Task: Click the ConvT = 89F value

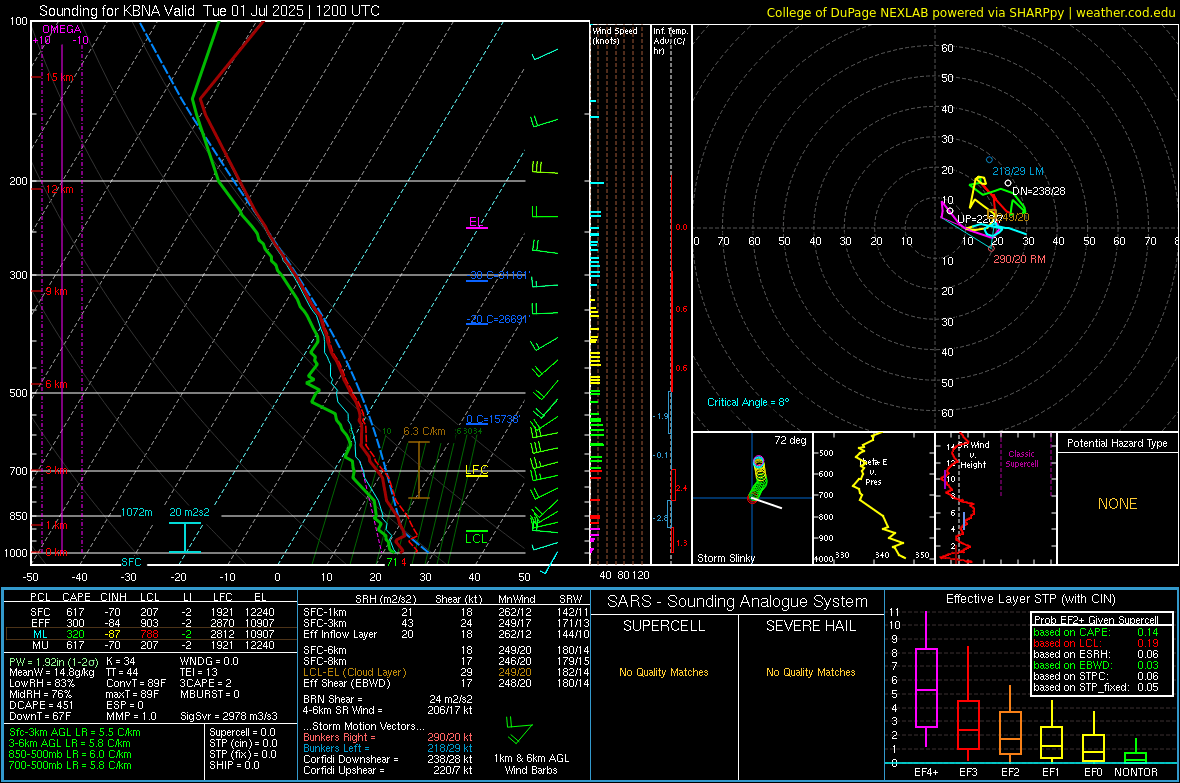Action: (x=135, y=683)
